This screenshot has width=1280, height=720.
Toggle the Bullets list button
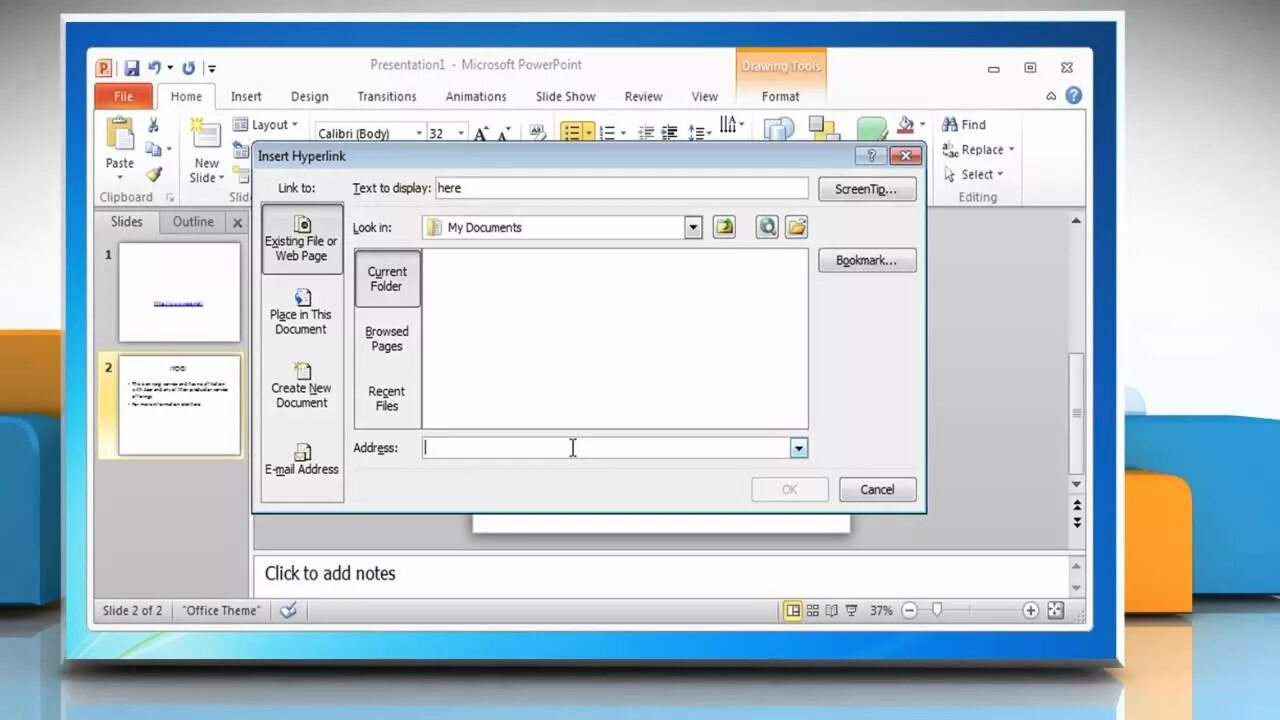click(x=572, y=132)
